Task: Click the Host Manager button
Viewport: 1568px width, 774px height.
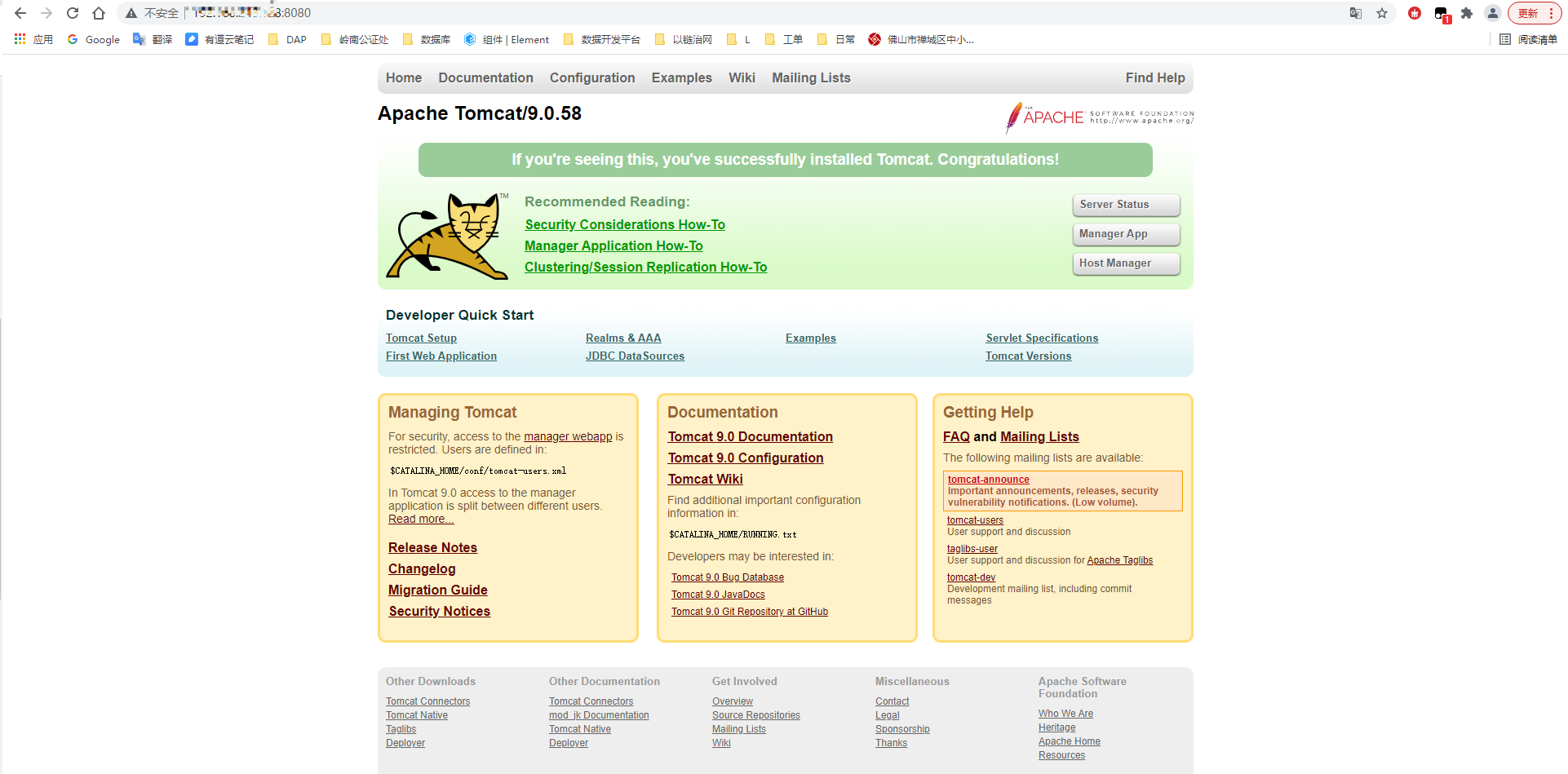Action: click(1126, 263)
